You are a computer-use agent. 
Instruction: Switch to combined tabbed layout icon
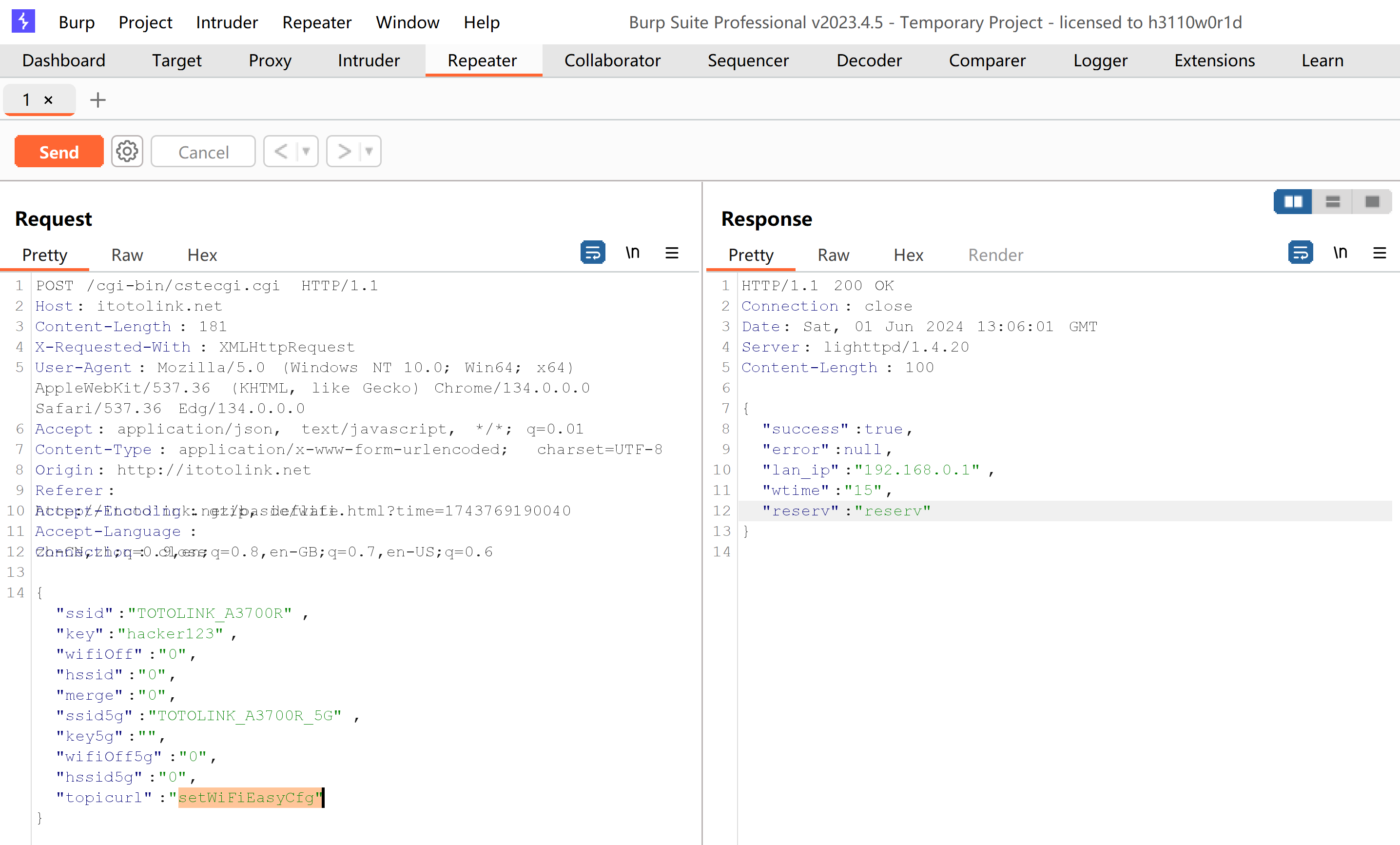[x=1372, y=202]
